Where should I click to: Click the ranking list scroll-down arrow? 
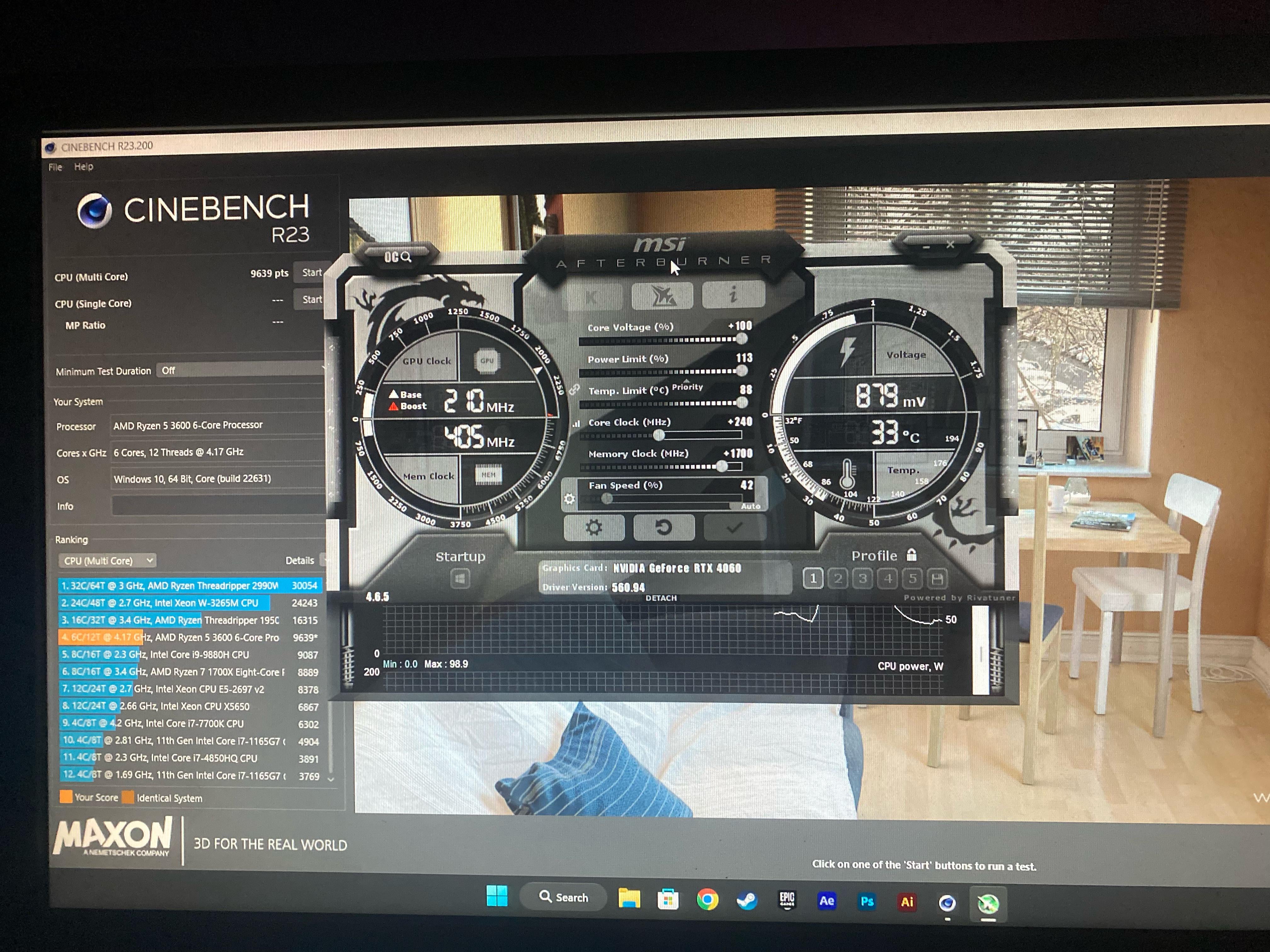coord(331,779)
